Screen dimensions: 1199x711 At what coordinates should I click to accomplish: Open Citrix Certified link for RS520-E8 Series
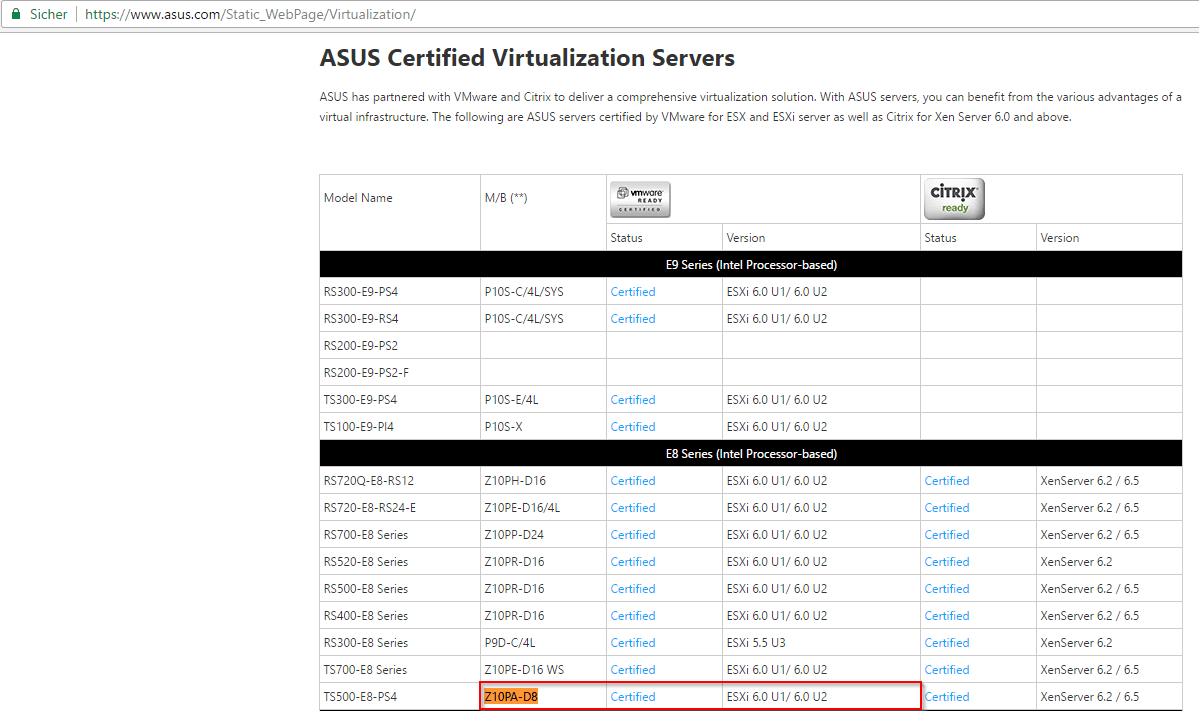tap(947, 561)
